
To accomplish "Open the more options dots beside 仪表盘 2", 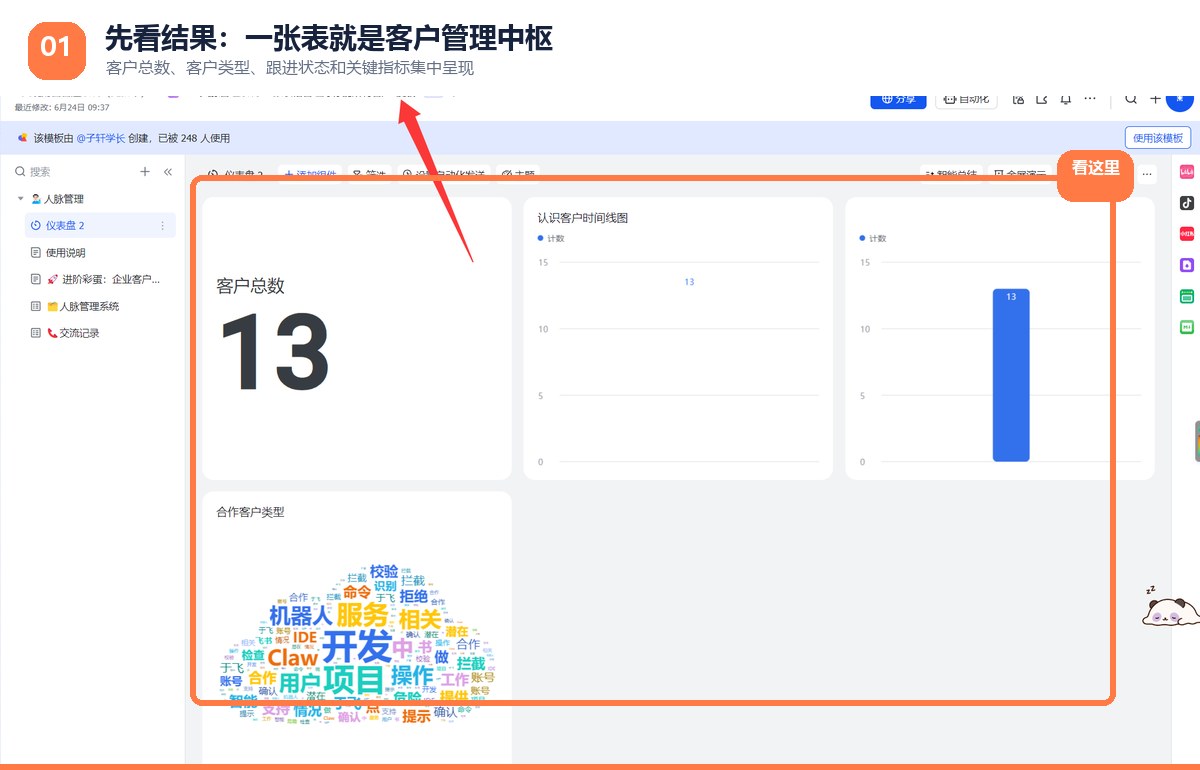I will [x=163, y=226].
